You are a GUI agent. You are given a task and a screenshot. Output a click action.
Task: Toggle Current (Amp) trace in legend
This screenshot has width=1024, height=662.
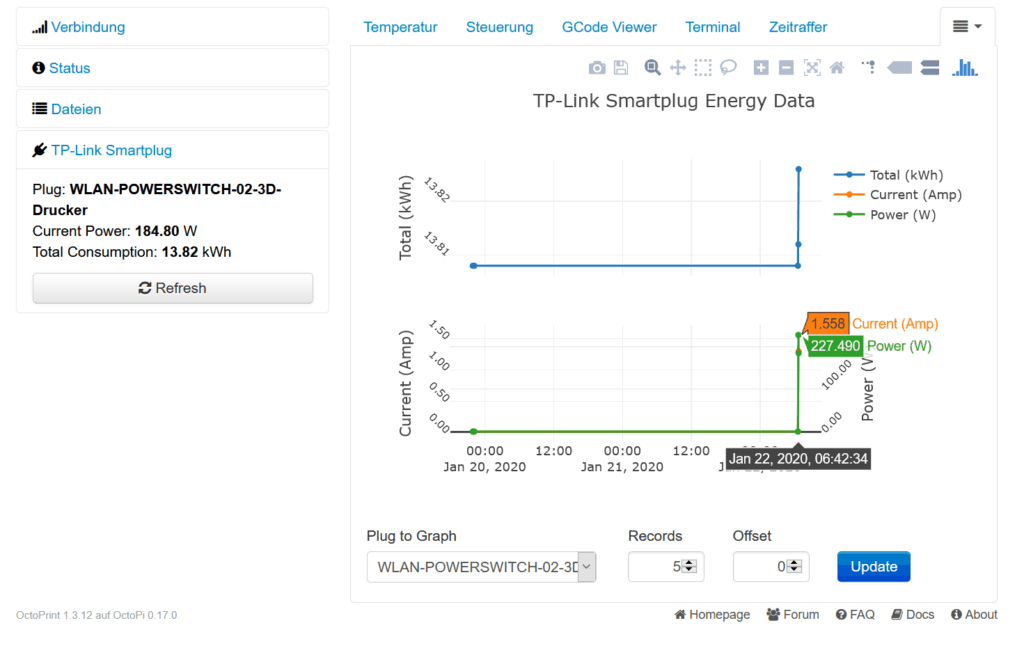pyautogui.click(x=898, y=195)
